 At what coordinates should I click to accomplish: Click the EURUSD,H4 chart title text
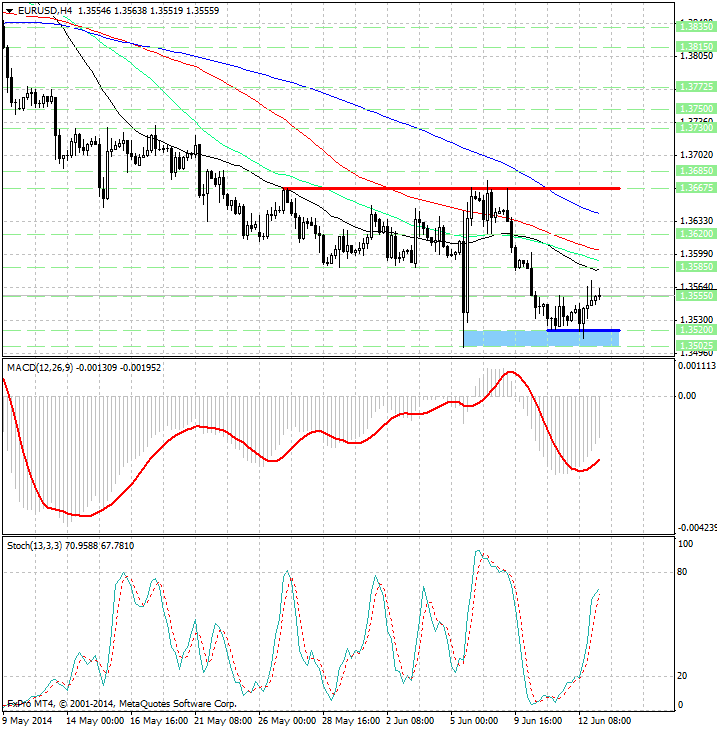[x=45, y=10]
